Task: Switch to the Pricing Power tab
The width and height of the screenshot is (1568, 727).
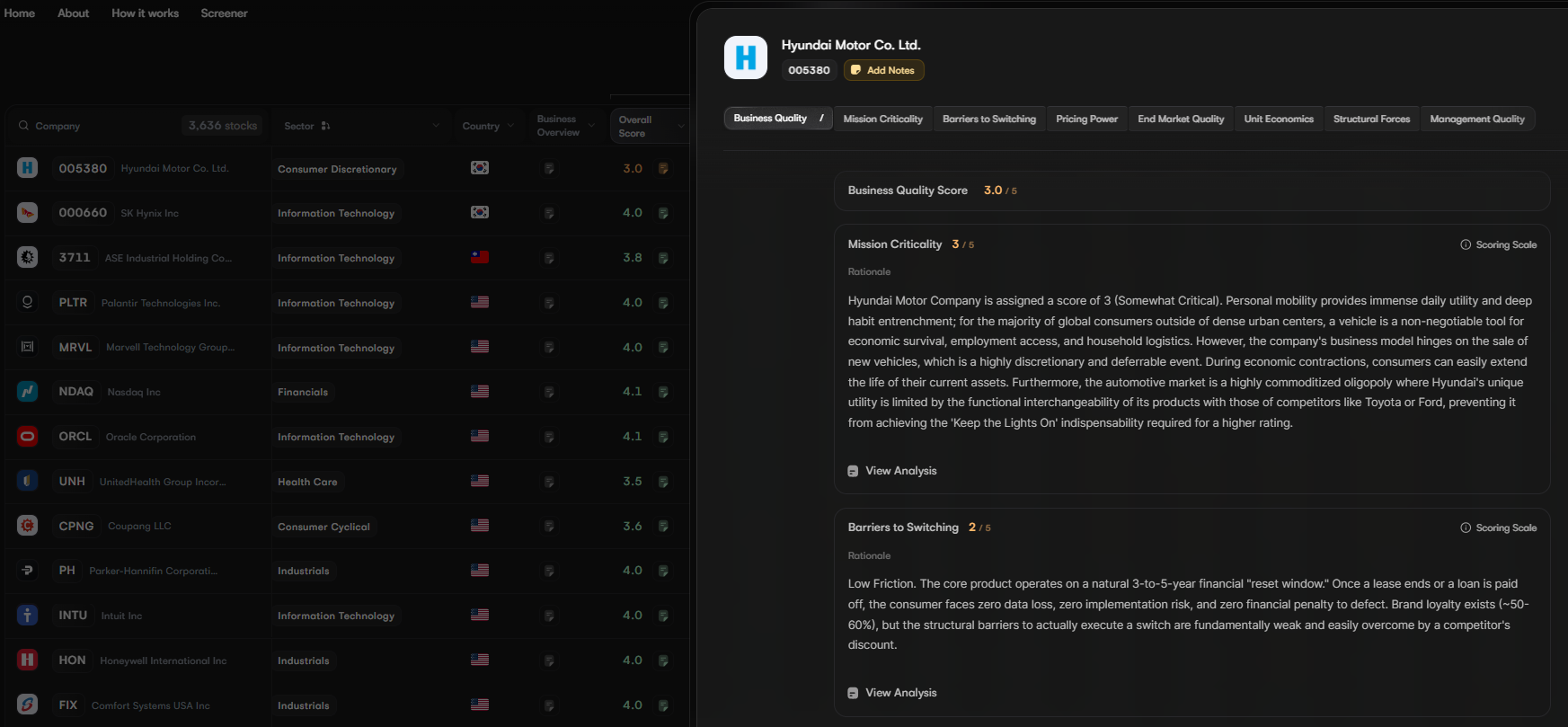Action: 1086,119
